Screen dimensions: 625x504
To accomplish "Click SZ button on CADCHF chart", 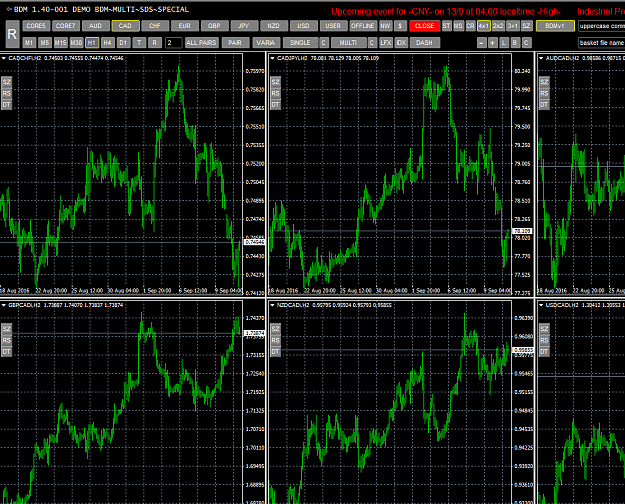I will click(x=7, y=82).
